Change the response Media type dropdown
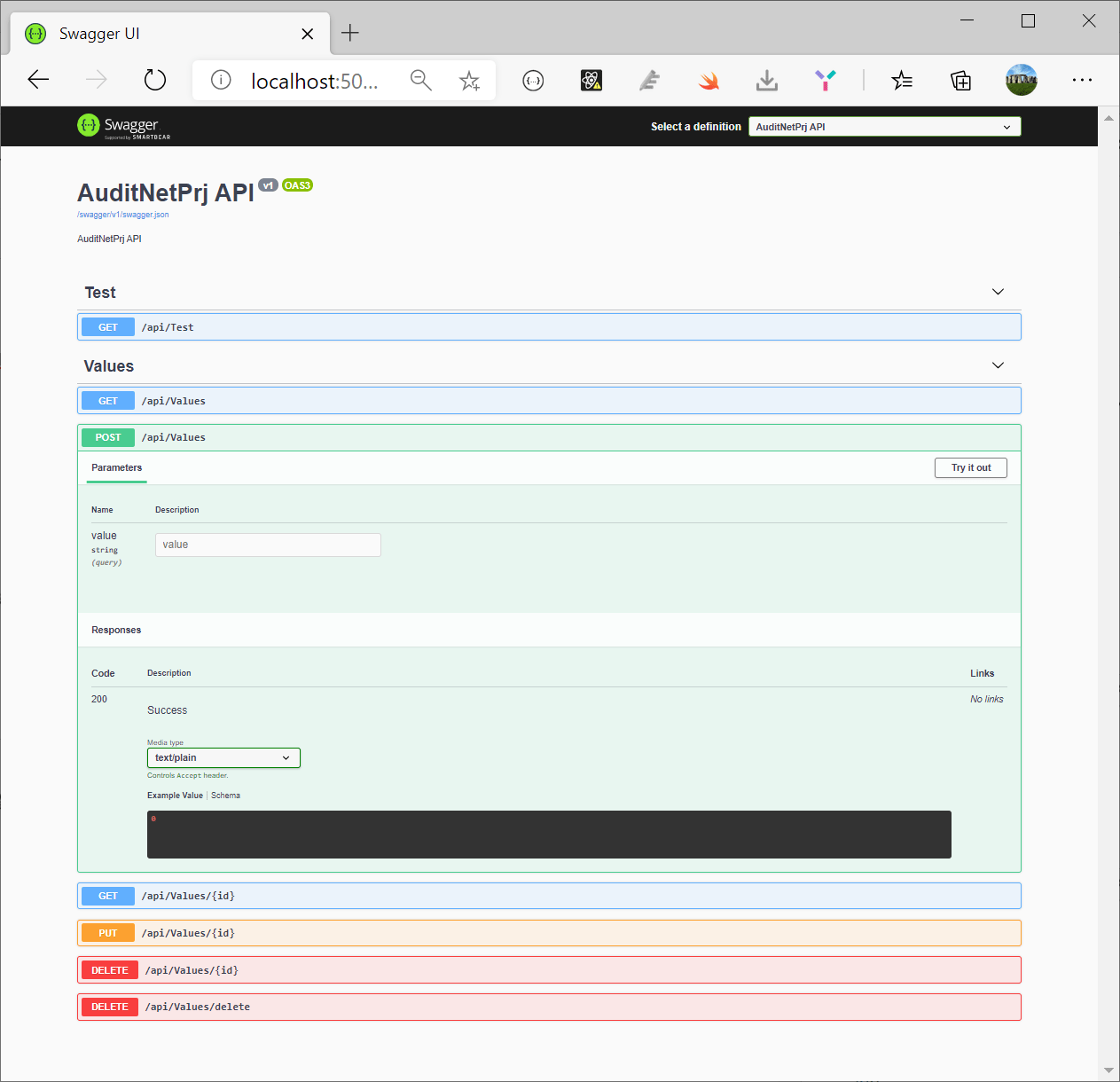 coord(223,757)
